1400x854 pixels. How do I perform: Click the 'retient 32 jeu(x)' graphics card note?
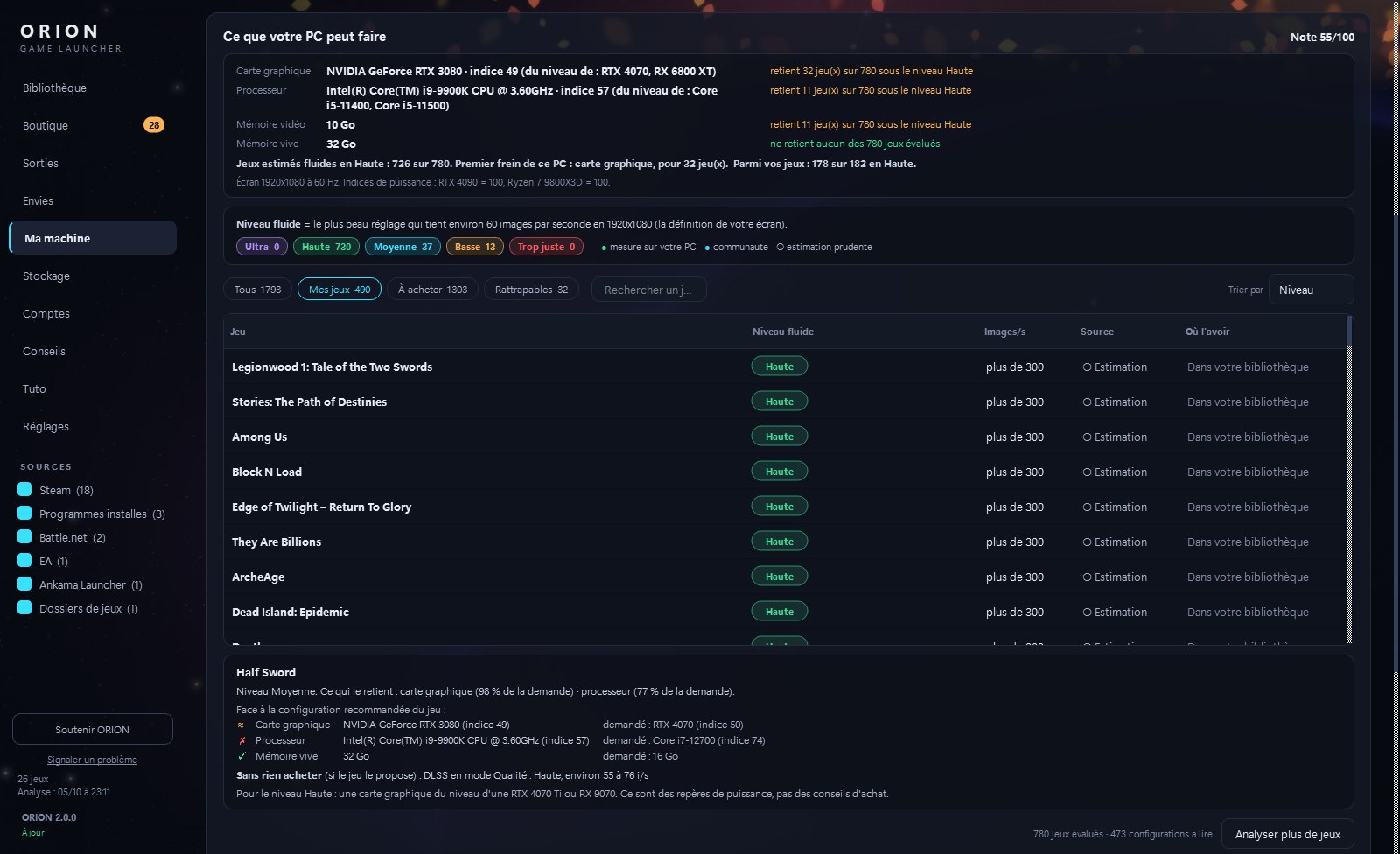point(871,71)
